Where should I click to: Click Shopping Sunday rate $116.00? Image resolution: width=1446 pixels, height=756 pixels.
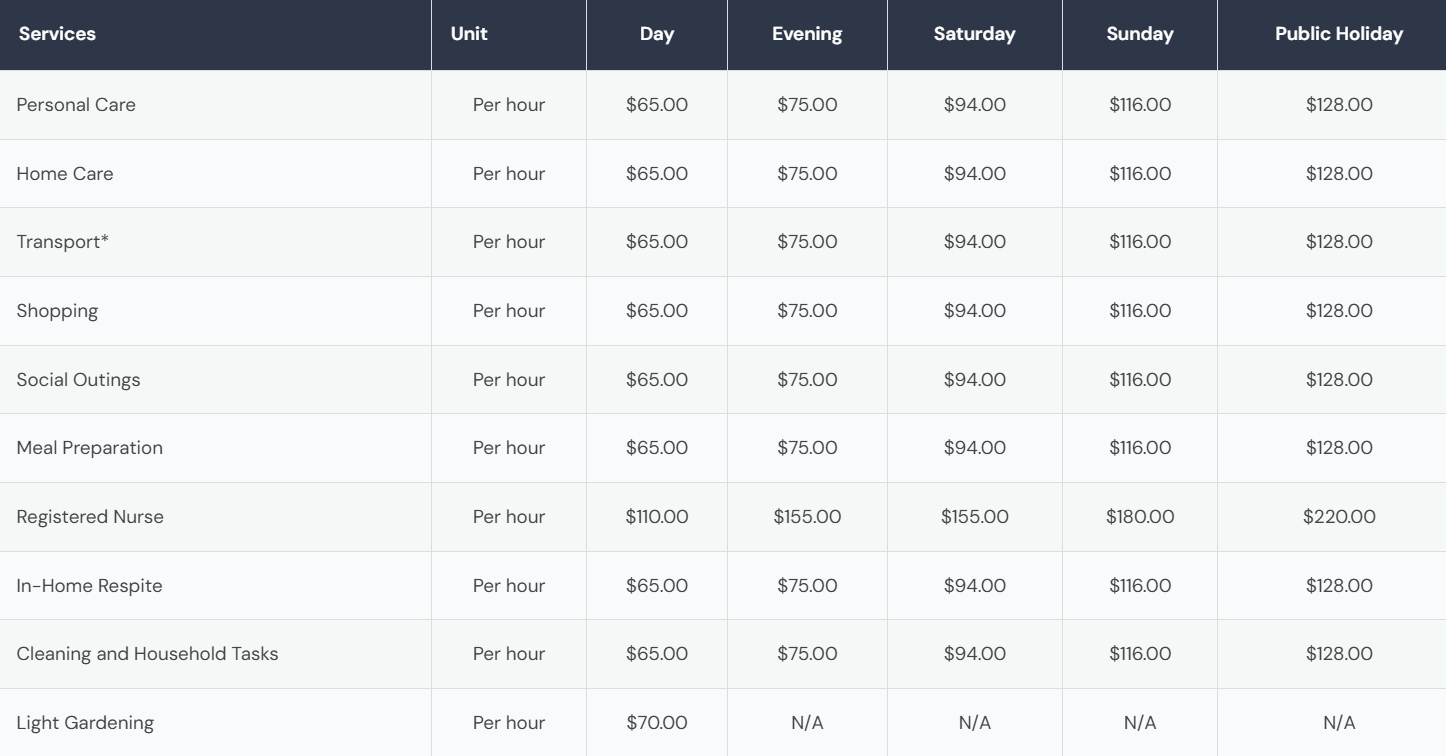click(1140, 311)
